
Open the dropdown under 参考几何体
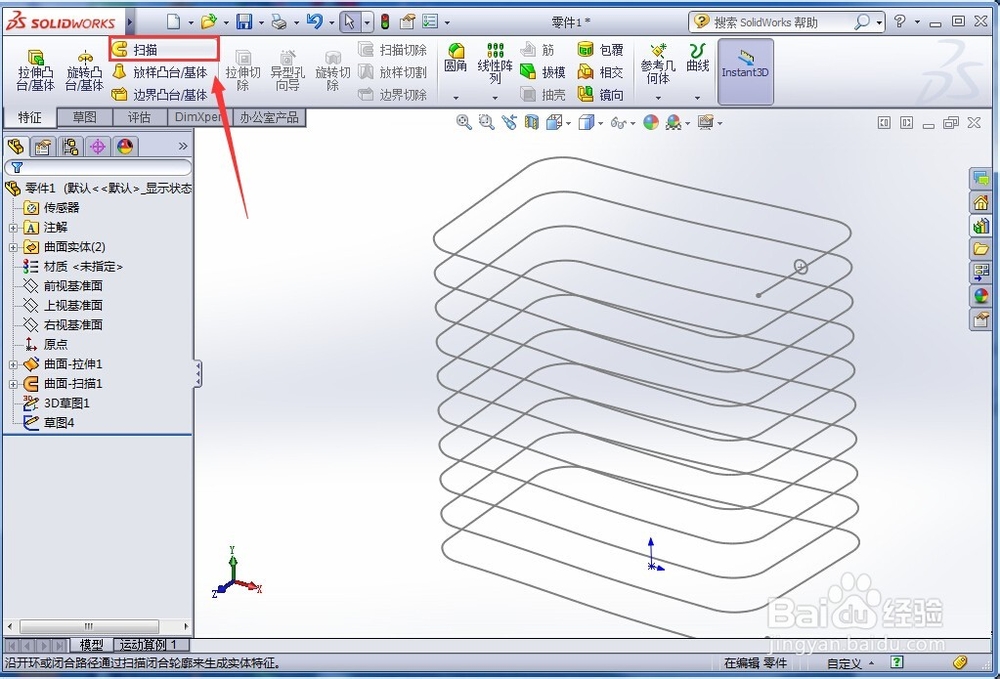point(658,98)
